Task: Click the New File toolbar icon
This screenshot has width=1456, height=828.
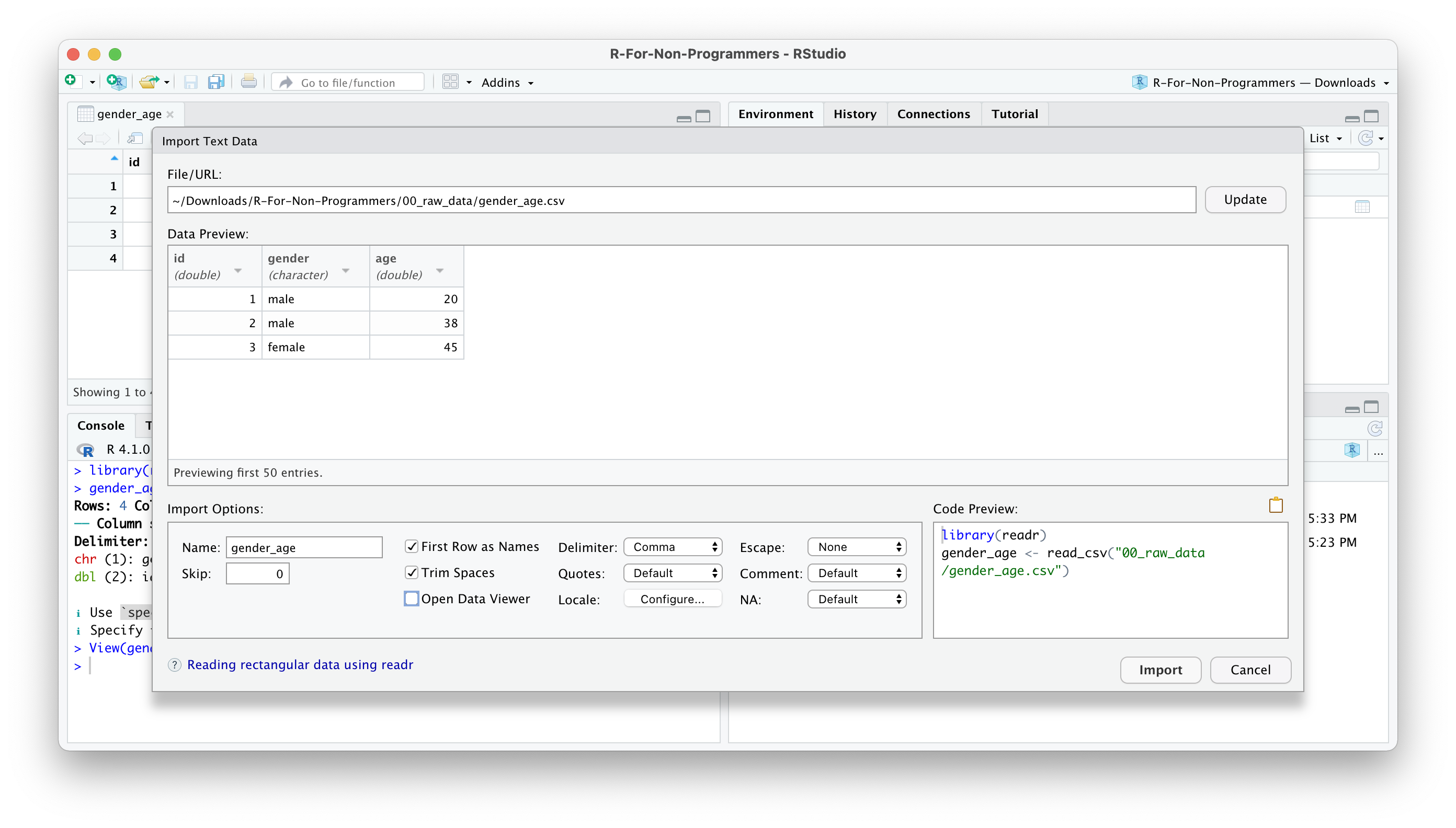Action: [x=71, y=82]
